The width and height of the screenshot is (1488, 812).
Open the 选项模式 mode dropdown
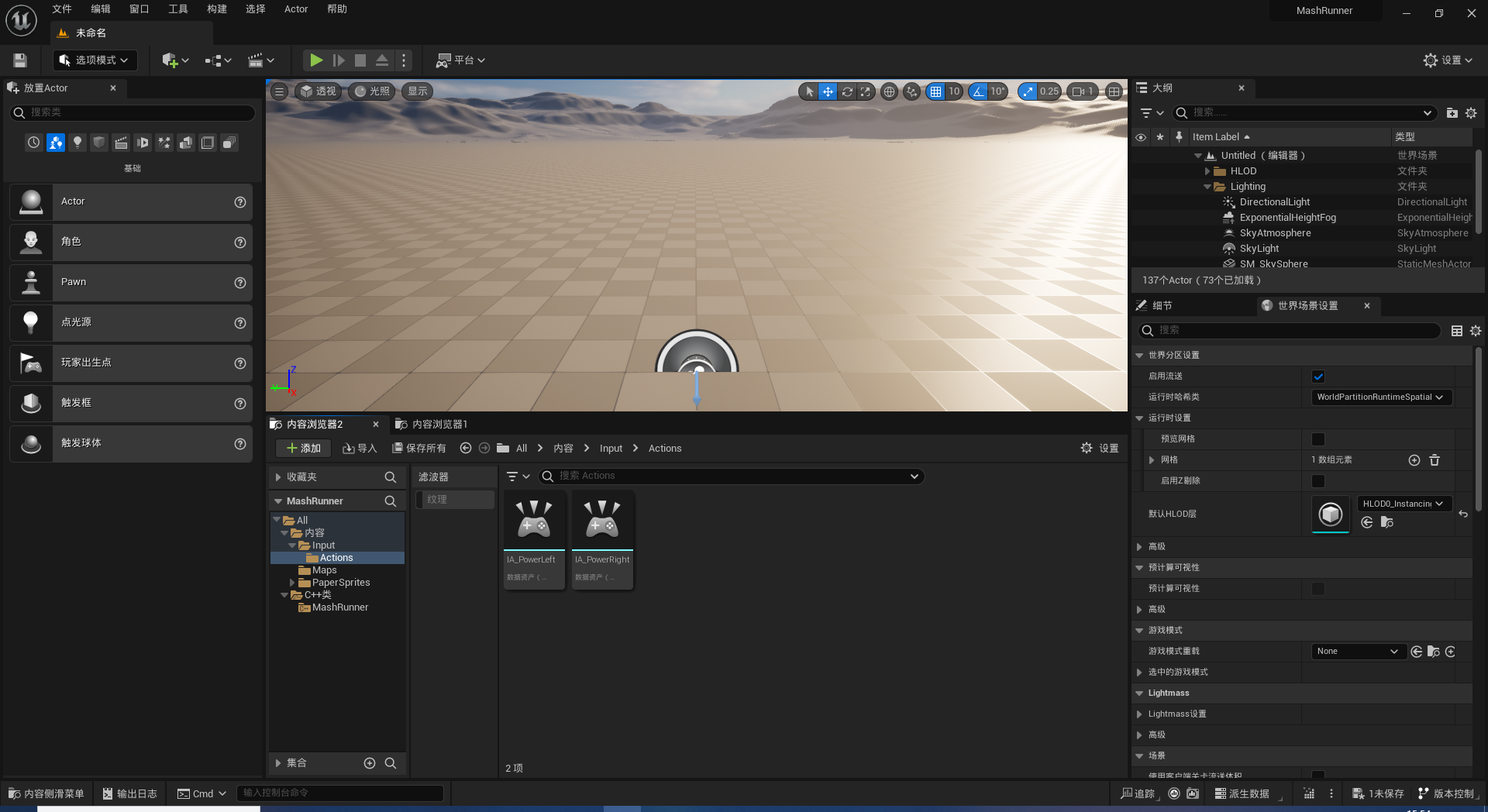[x=95, y=60]
